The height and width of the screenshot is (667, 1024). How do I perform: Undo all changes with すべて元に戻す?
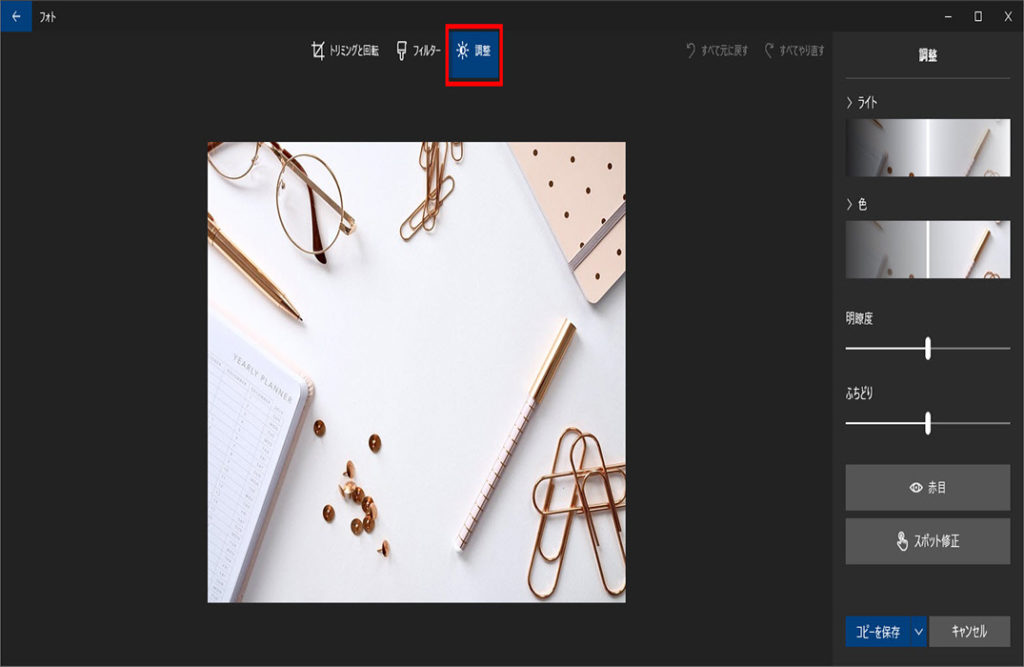pyautogui.click(x=716, y=51)
